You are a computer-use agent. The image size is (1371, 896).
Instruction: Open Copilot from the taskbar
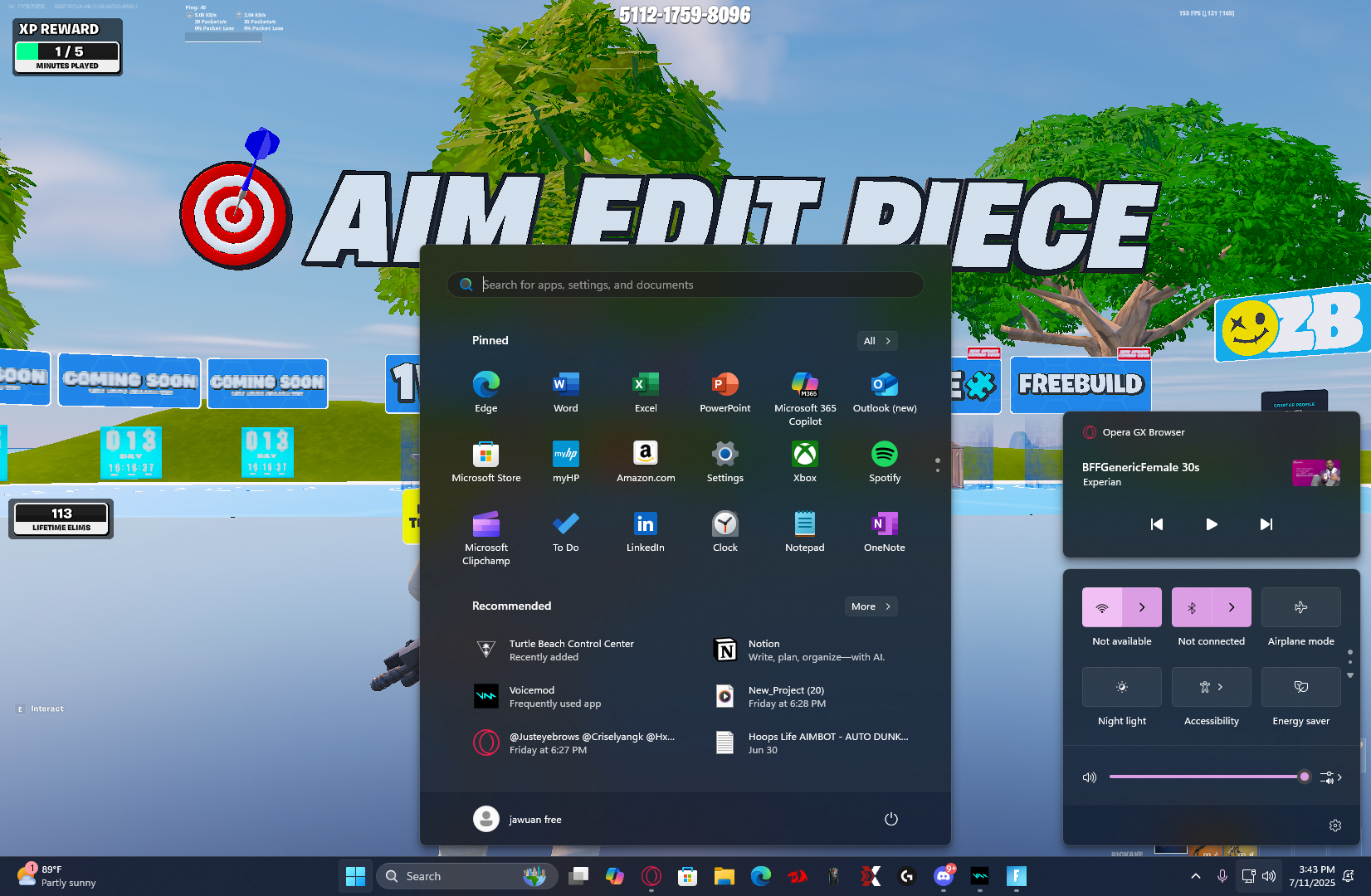pyautogui.click(x=615, y=876)
